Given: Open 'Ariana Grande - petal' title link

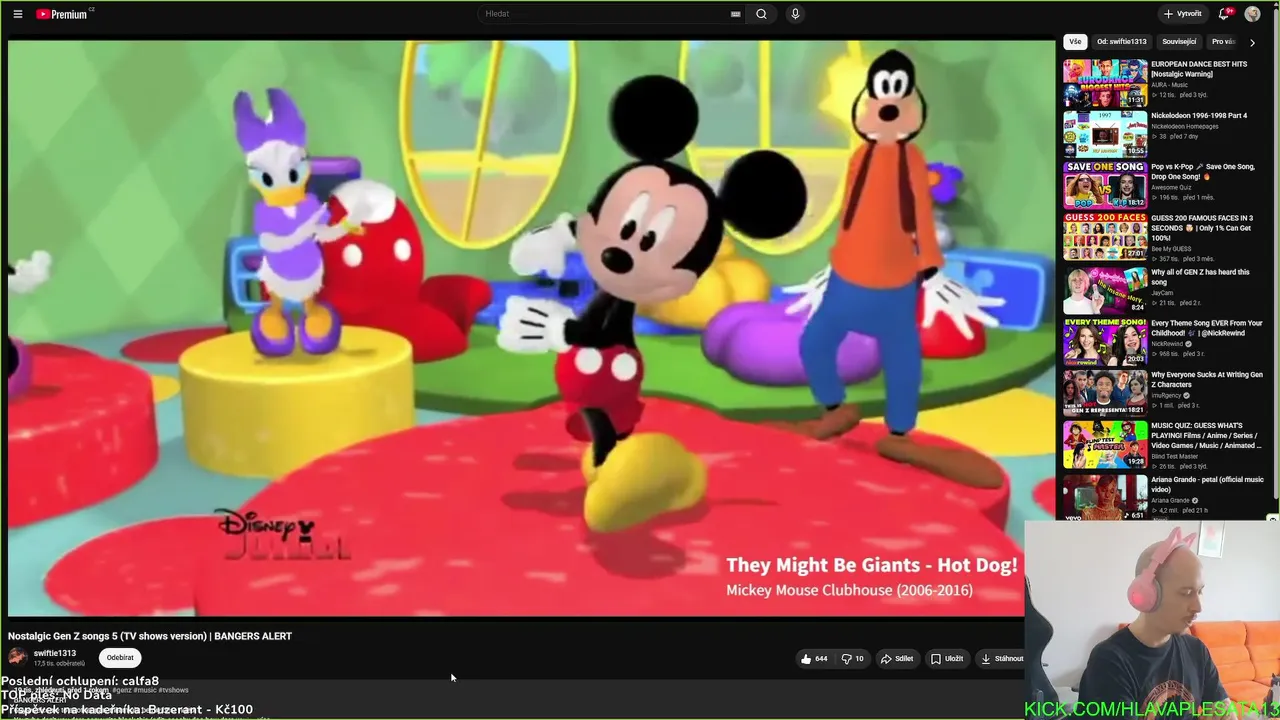Looking at the screenshot, I should point(1207,484).
